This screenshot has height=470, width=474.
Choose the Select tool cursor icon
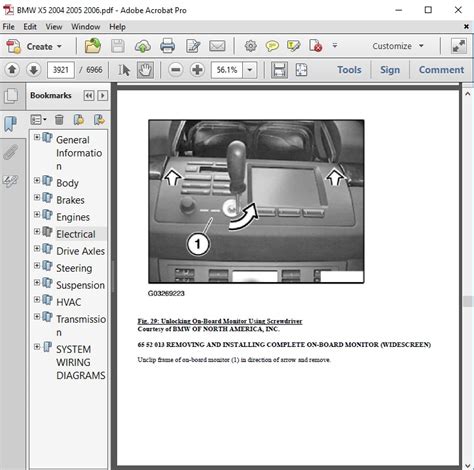coord(124,70)
